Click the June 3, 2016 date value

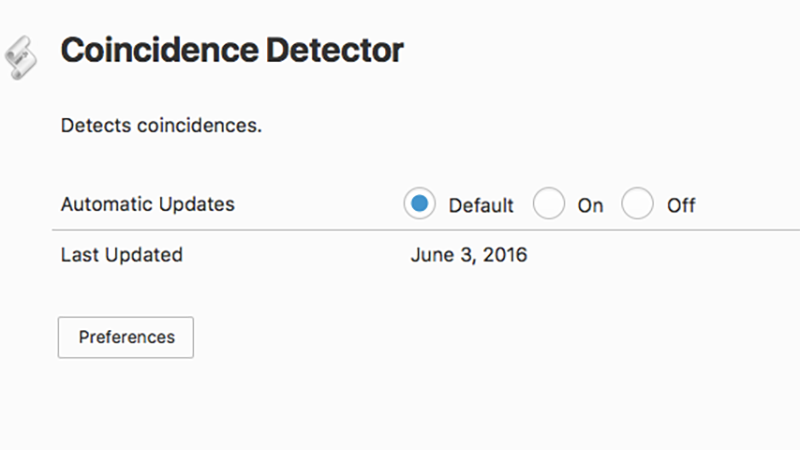click(x=469, y=255)
